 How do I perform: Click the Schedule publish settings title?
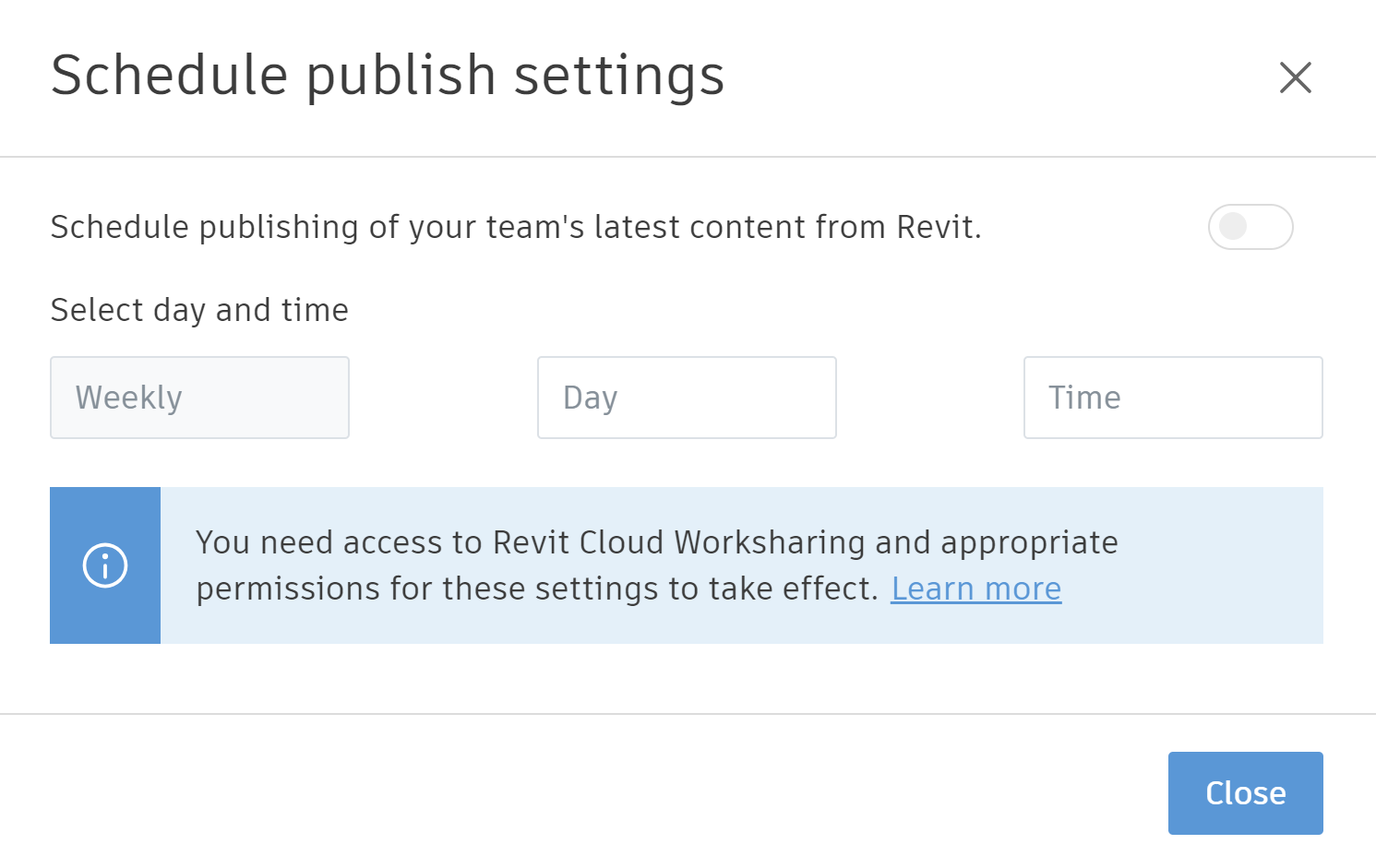(x=387, y=75)
